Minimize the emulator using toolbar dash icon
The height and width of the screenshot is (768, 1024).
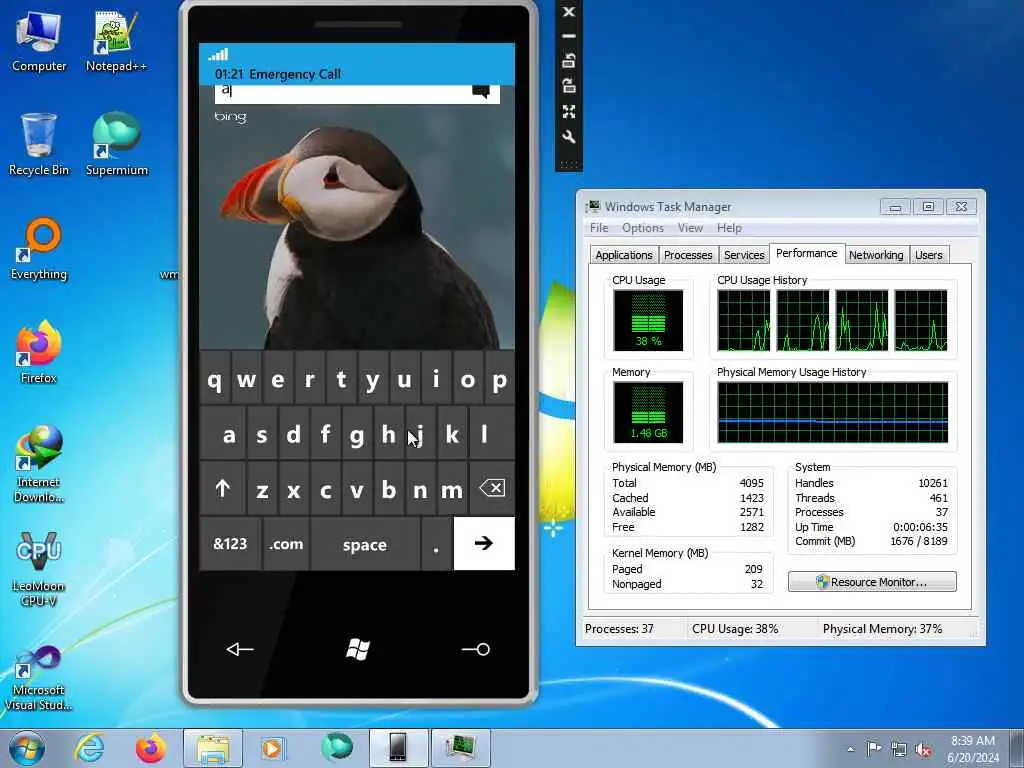(x=569, y=36)
